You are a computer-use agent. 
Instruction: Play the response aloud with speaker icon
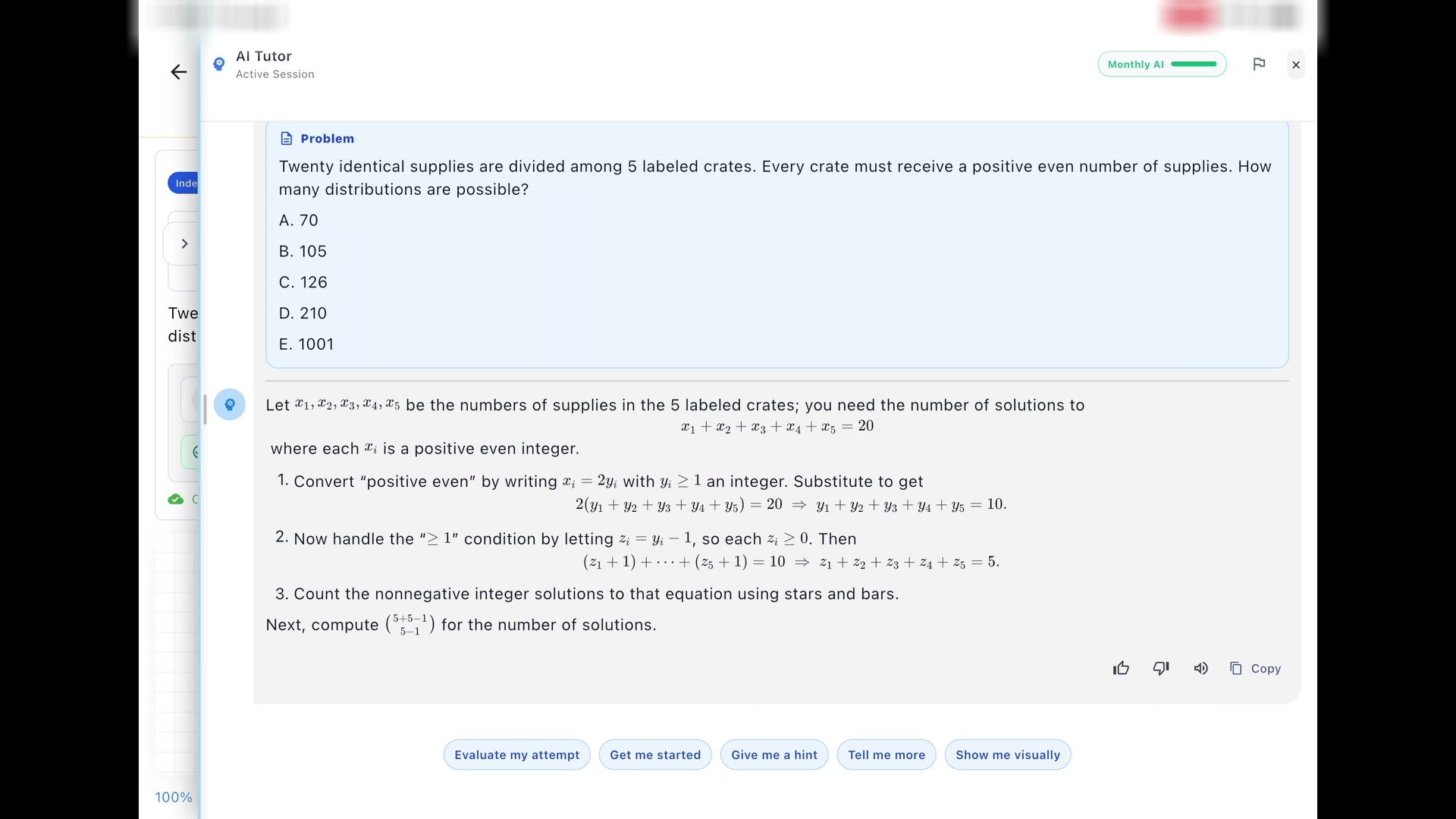pyautogui.click(x=1200, y=668)
